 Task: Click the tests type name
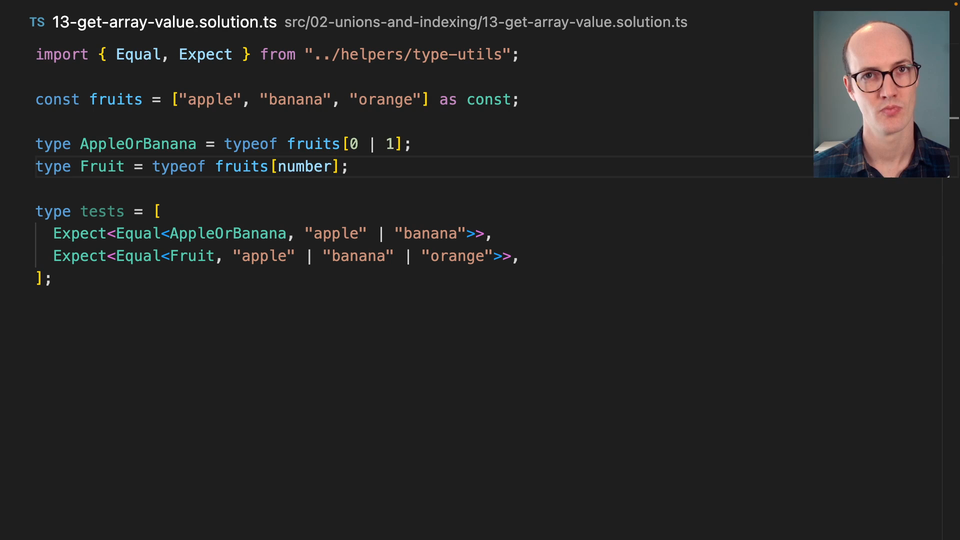coord(102,211)
